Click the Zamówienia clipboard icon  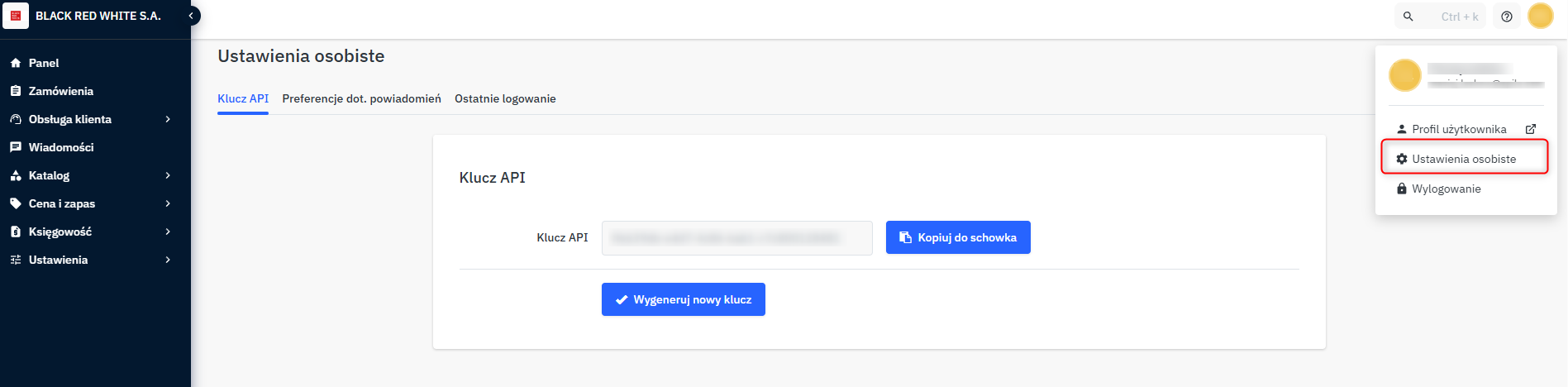[15, 91]
